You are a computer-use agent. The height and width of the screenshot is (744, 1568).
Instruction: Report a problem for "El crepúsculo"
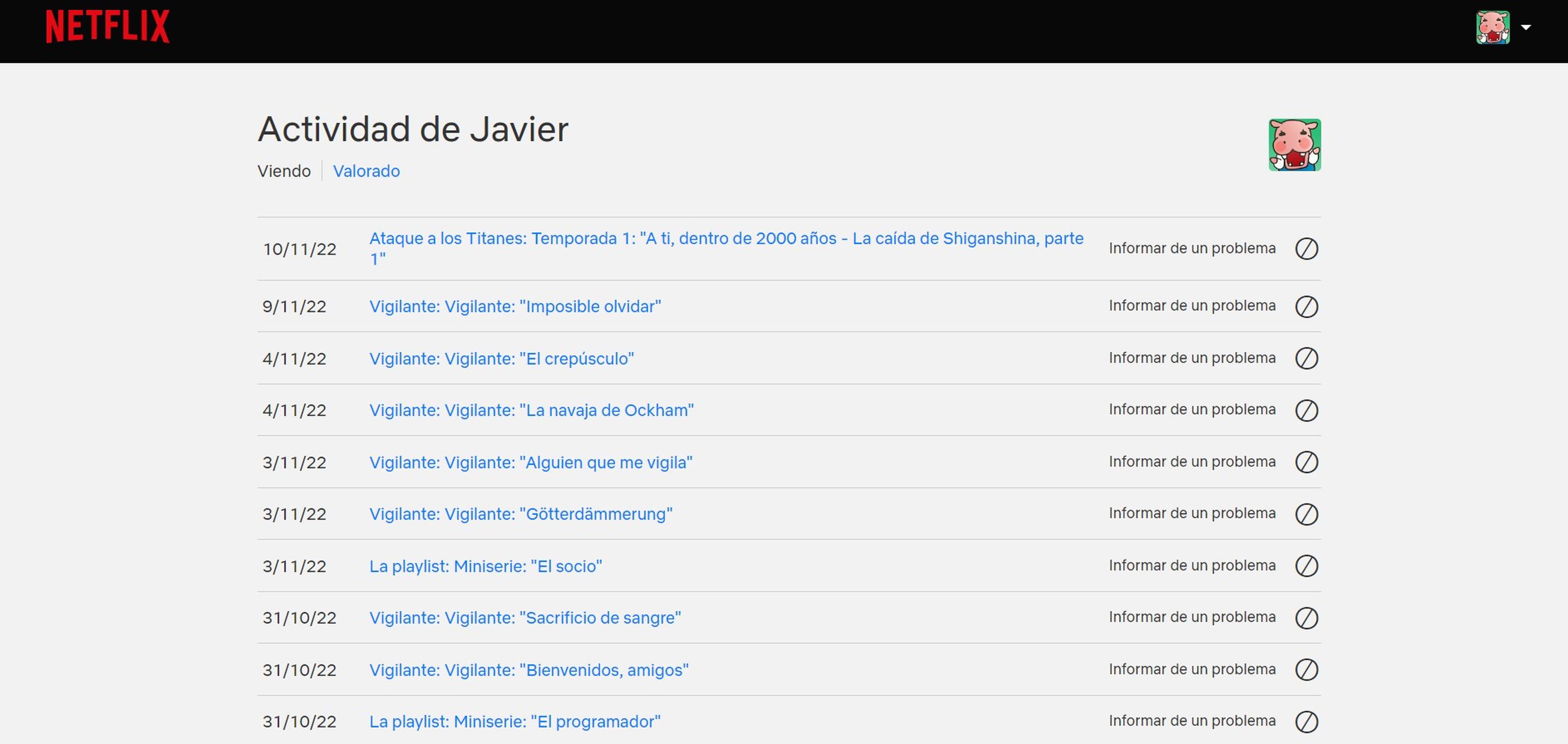point(1192,358)
